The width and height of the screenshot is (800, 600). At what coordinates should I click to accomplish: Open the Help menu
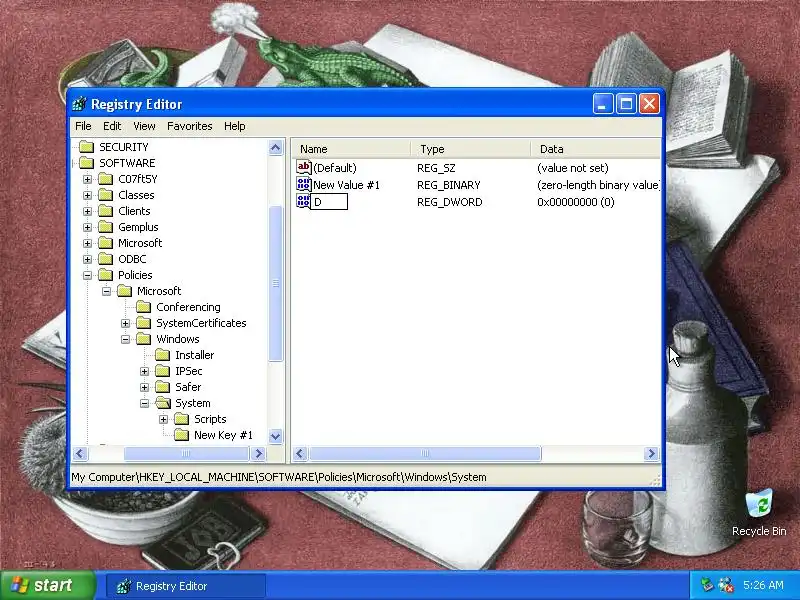tap(235, 126)
